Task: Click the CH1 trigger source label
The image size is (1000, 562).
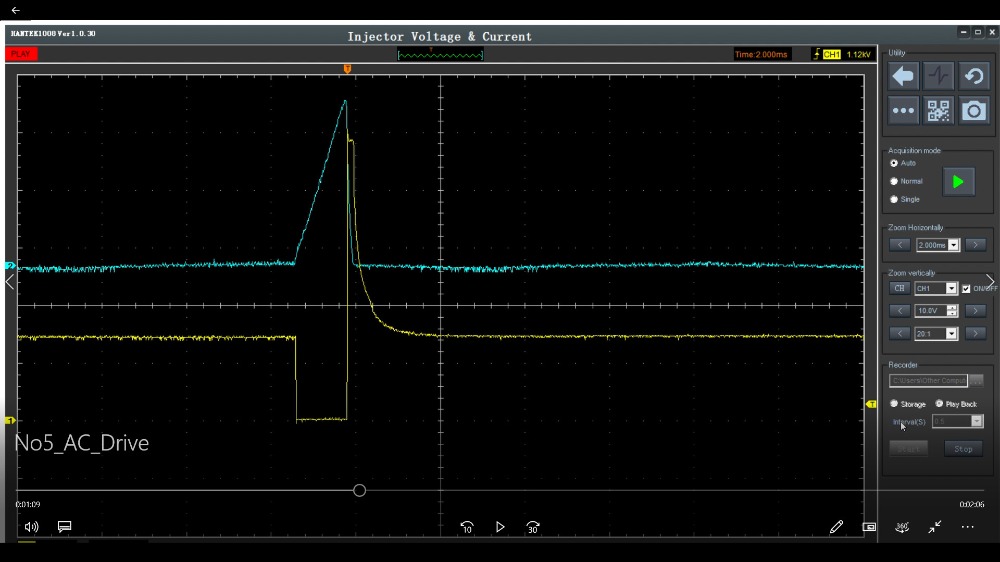Action: point(831,55)
